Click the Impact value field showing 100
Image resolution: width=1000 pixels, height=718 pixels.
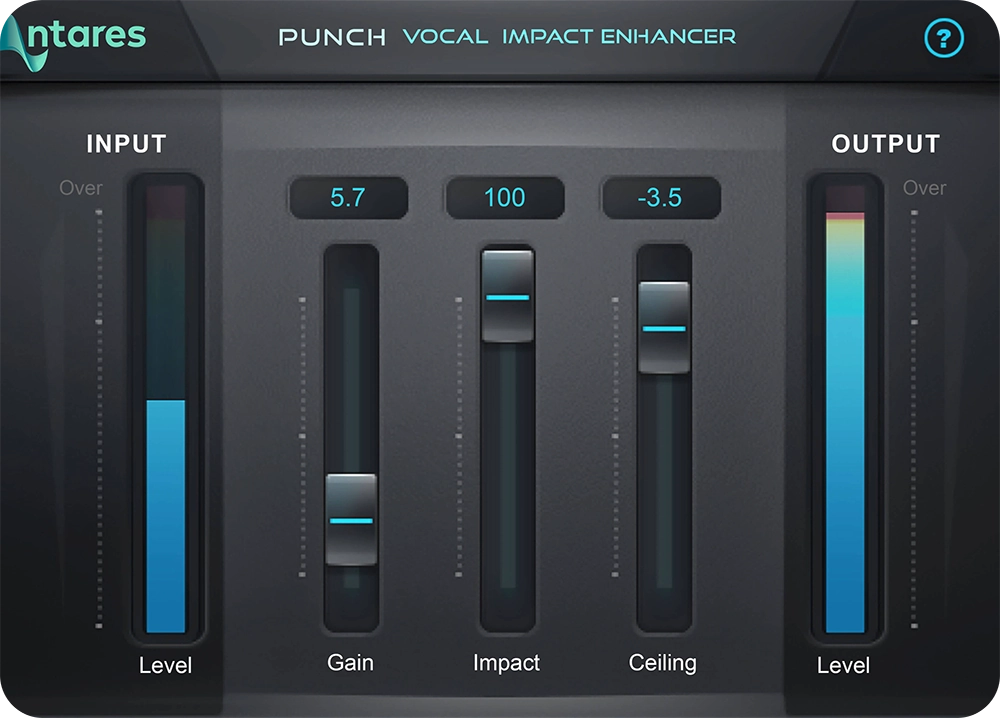pos(505,198)
